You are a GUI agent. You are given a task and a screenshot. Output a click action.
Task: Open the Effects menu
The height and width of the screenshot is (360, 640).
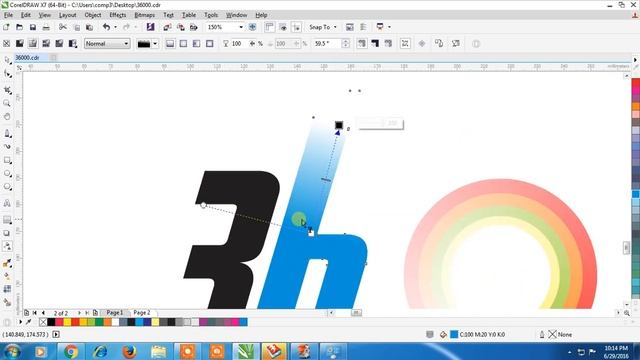[x=118, y=15]
